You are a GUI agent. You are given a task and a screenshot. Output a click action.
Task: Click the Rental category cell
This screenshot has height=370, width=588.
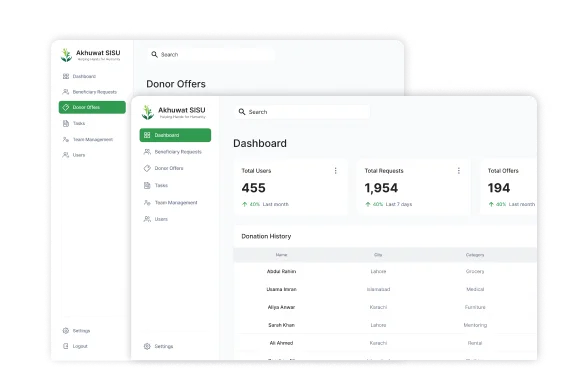[475, 343]
